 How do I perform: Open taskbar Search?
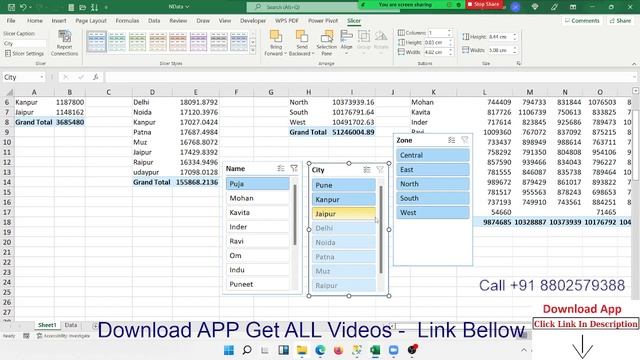tap(247, 350)
